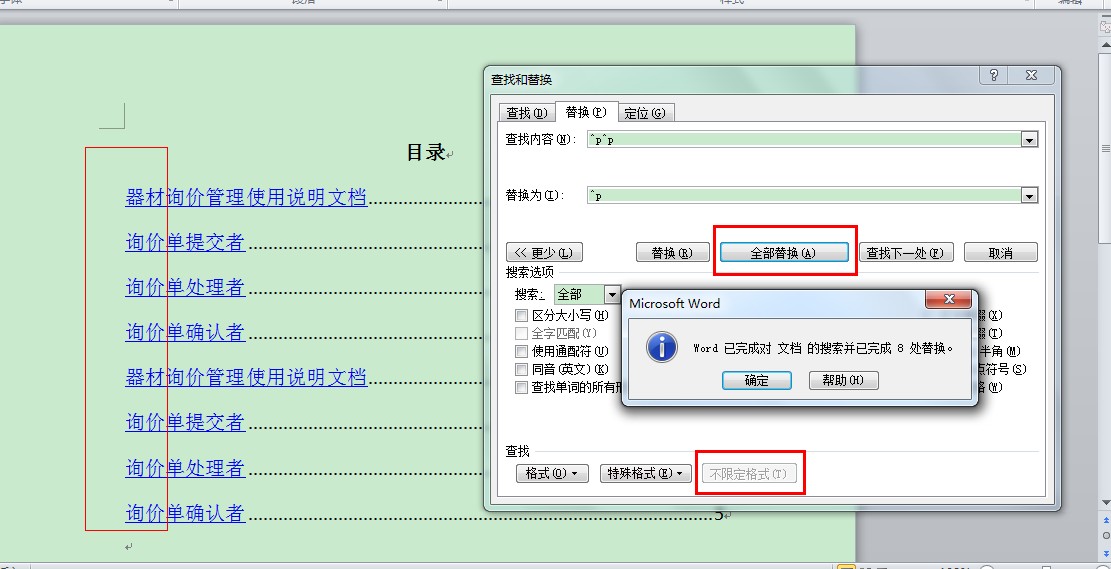
Task: Click the greyed-out 全字匹配 checkbox
Action: point(521,333)
